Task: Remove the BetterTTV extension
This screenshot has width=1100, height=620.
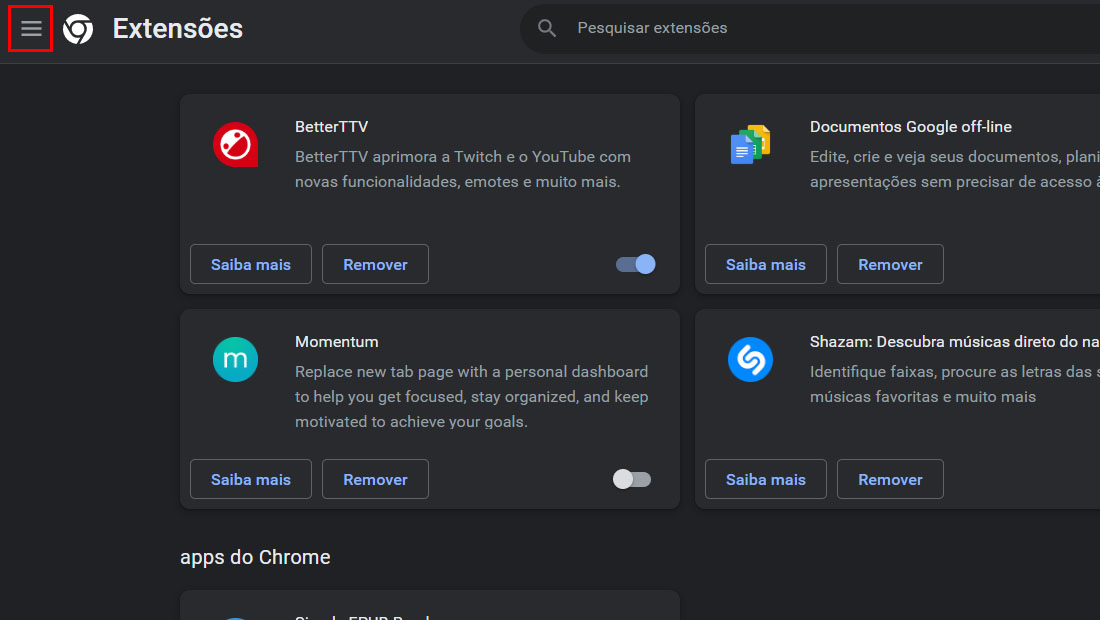Action: point(375,264)
